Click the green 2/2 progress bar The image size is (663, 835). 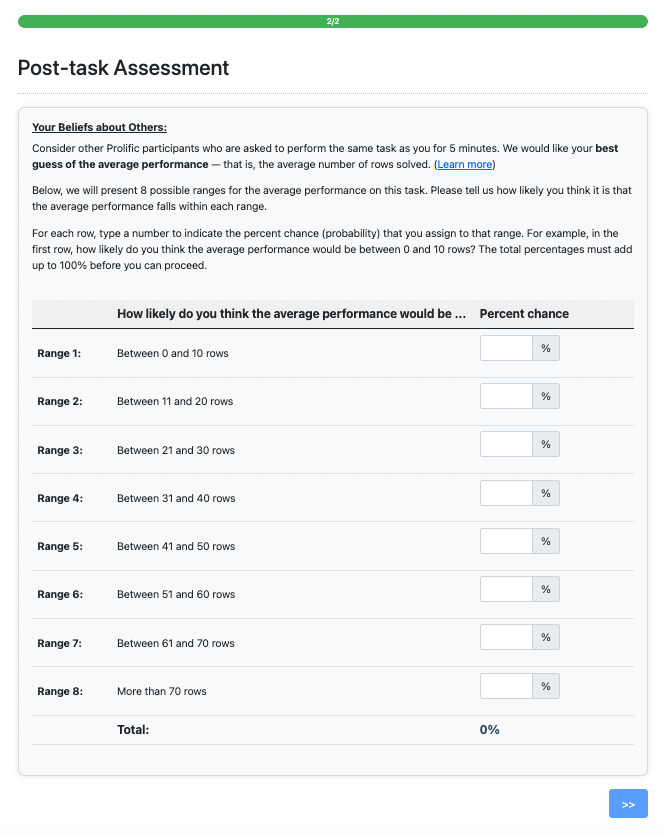click(332, 21)
